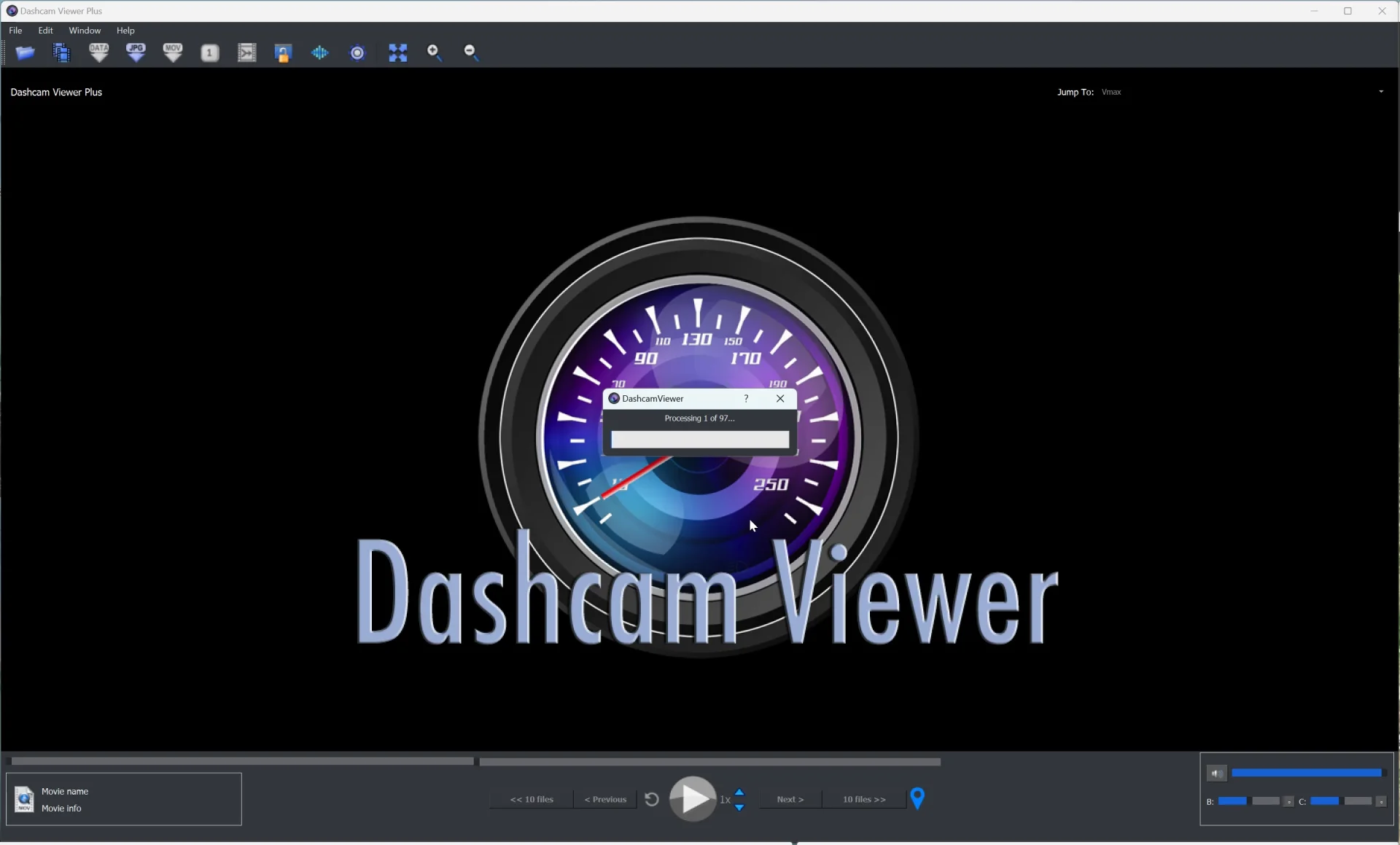Click the right playback timeline bar
1400x845 pixels.
click(x=709, y=762)
